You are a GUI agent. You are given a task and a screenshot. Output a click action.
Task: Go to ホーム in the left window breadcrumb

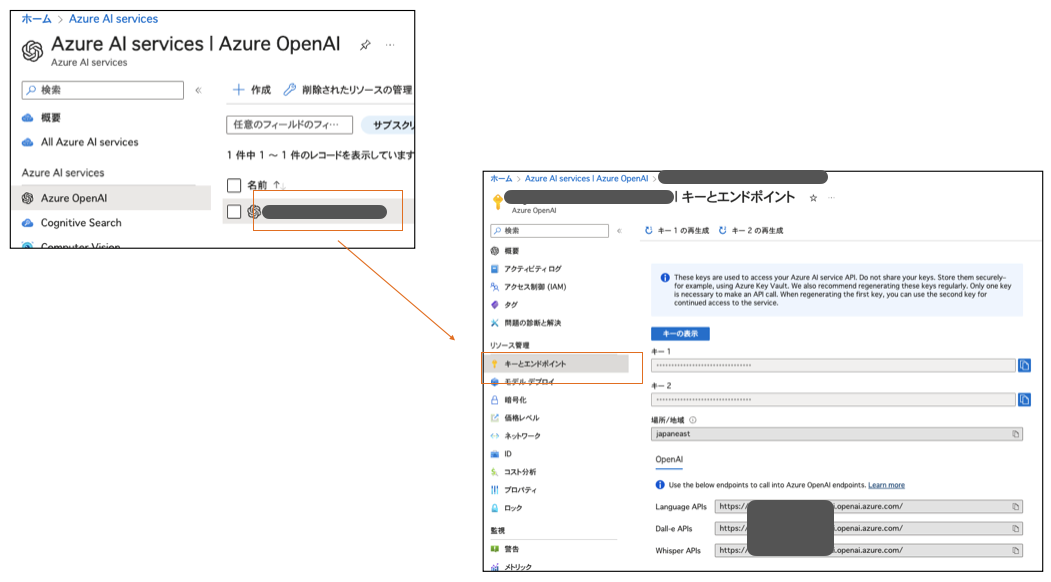point(36,19)
